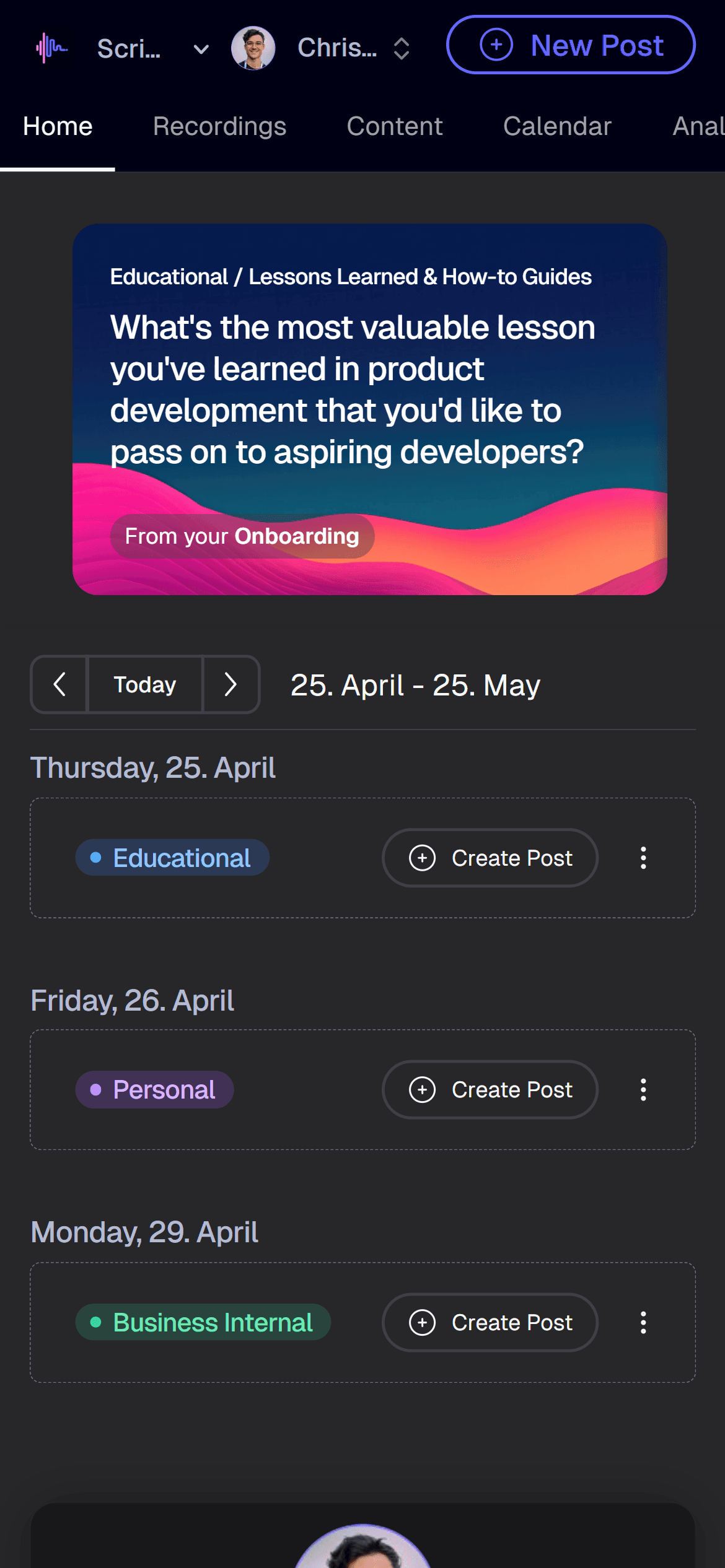Go to previous date range arrow
Image resolution: width=725 pixels, height=1568 pixels.
pos(59,684)
